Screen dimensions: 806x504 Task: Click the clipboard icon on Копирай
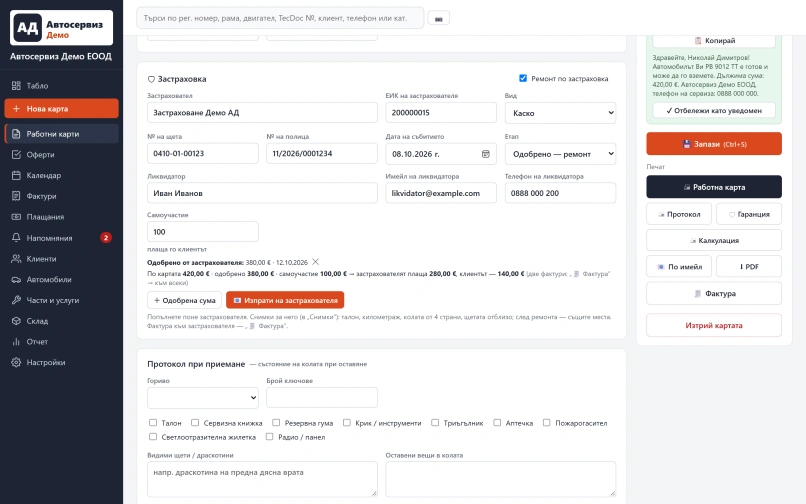tap(698, 41)
